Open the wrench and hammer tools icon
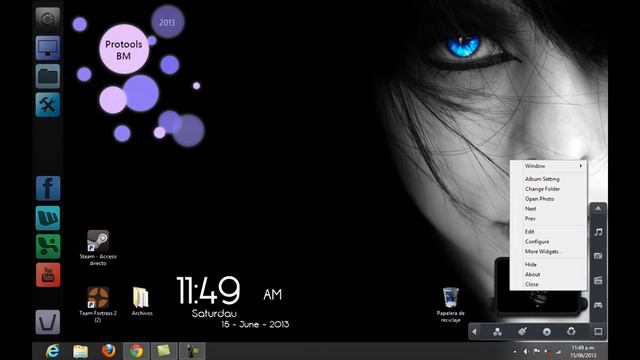 pos(47,105)
